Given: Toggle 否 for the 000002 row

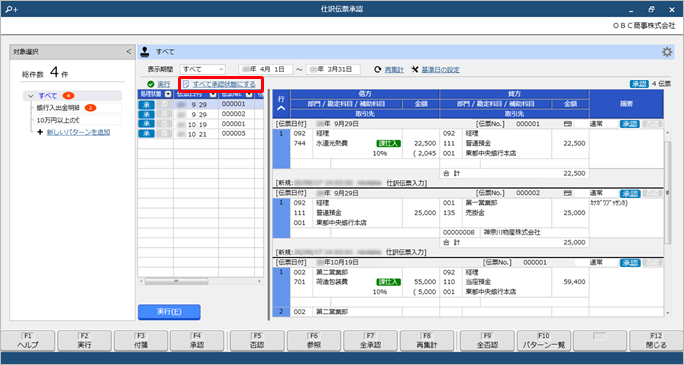Looking at the screenshot, I should (x=163, y=114).
